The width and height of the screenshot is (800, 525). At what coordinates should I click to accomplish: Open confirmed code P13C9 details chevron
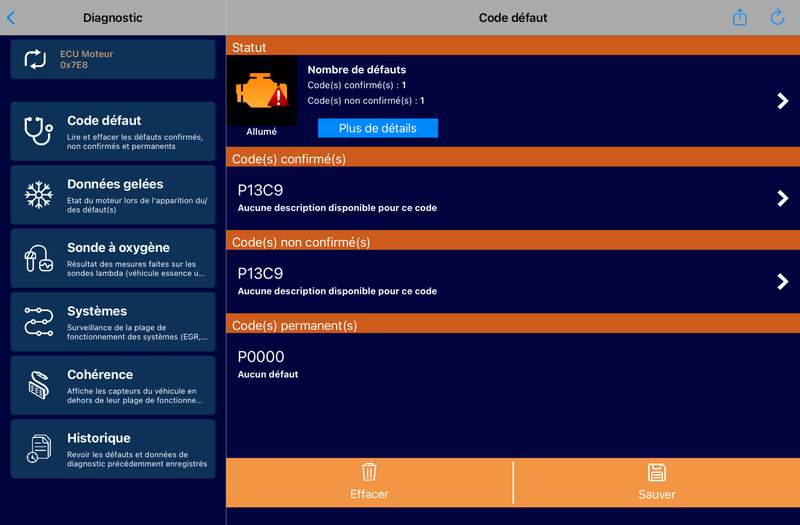coord(782,198)
